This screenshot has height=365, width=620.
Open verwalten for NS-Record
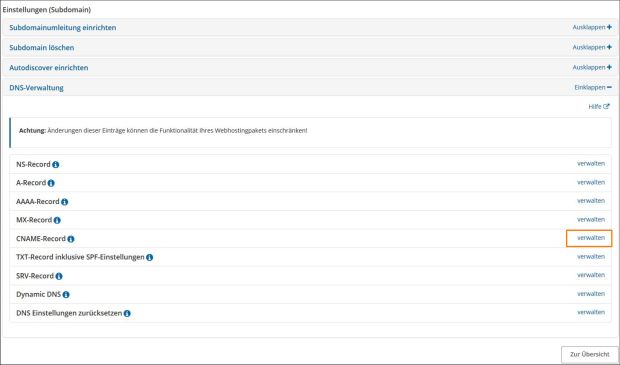(x=591, y=163)
